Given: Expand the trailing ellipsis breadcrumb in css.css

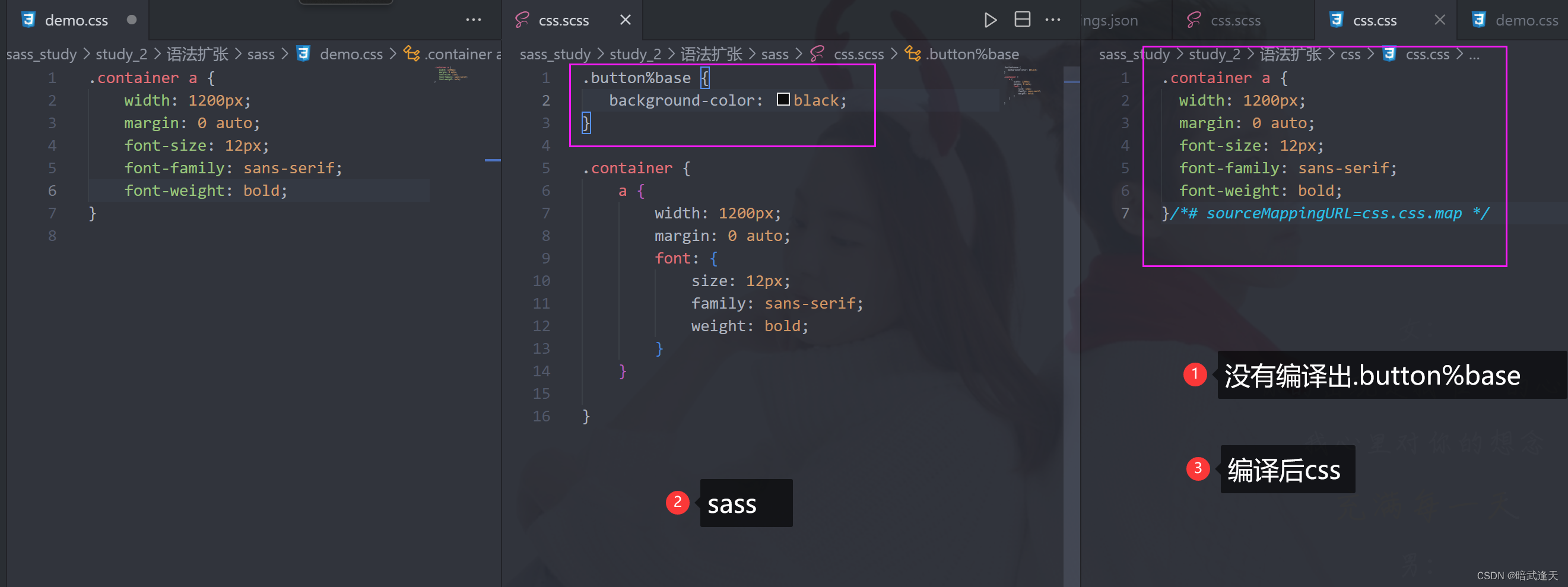Looking at the screenshot, I should [x=1474, y=53].
